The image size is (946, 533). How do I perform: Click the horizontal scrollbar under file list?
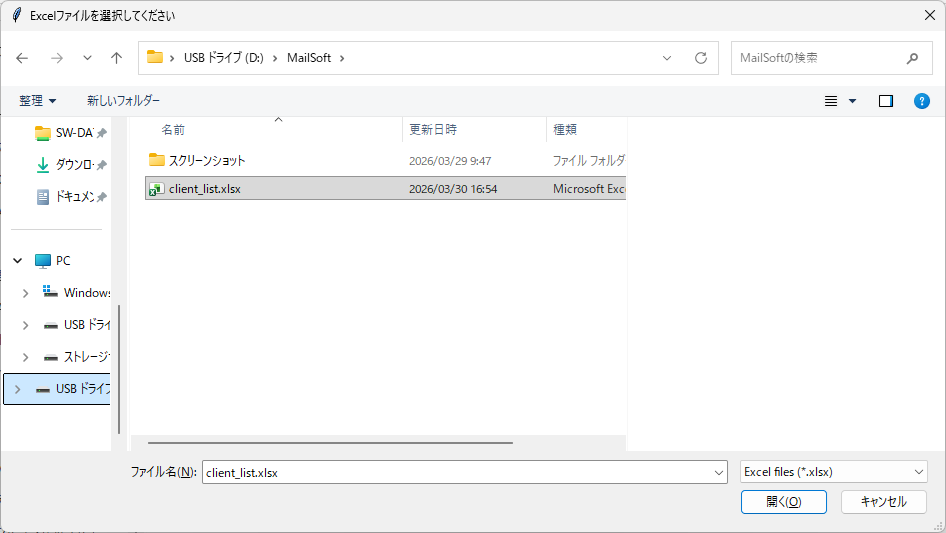coord(330,442)
